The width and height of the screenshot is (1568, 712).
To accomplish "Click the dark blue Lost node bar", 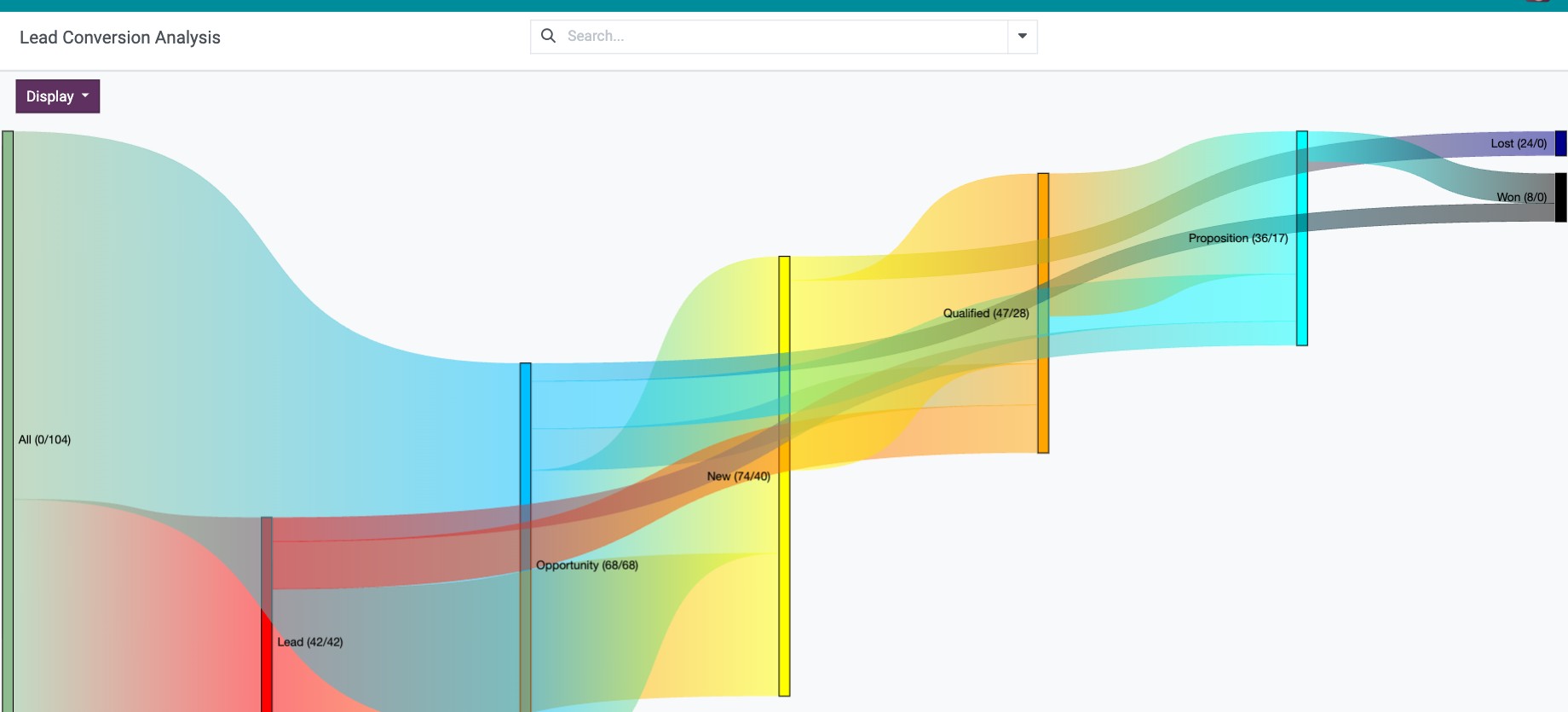I will coord(1561,143).
